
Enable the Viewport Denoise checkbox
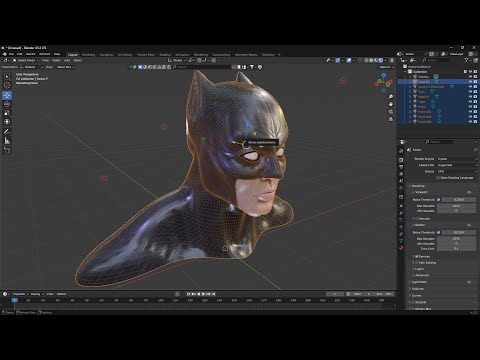[x=417, y=219]
